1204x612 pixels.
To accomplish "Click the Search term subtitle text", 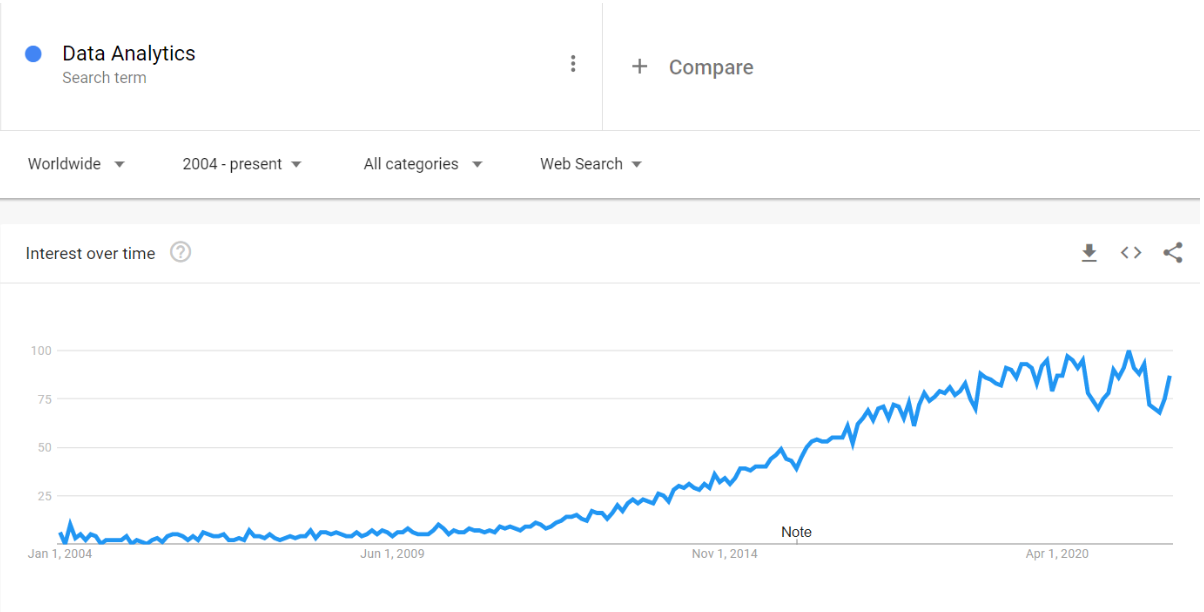I will point(104,78).
